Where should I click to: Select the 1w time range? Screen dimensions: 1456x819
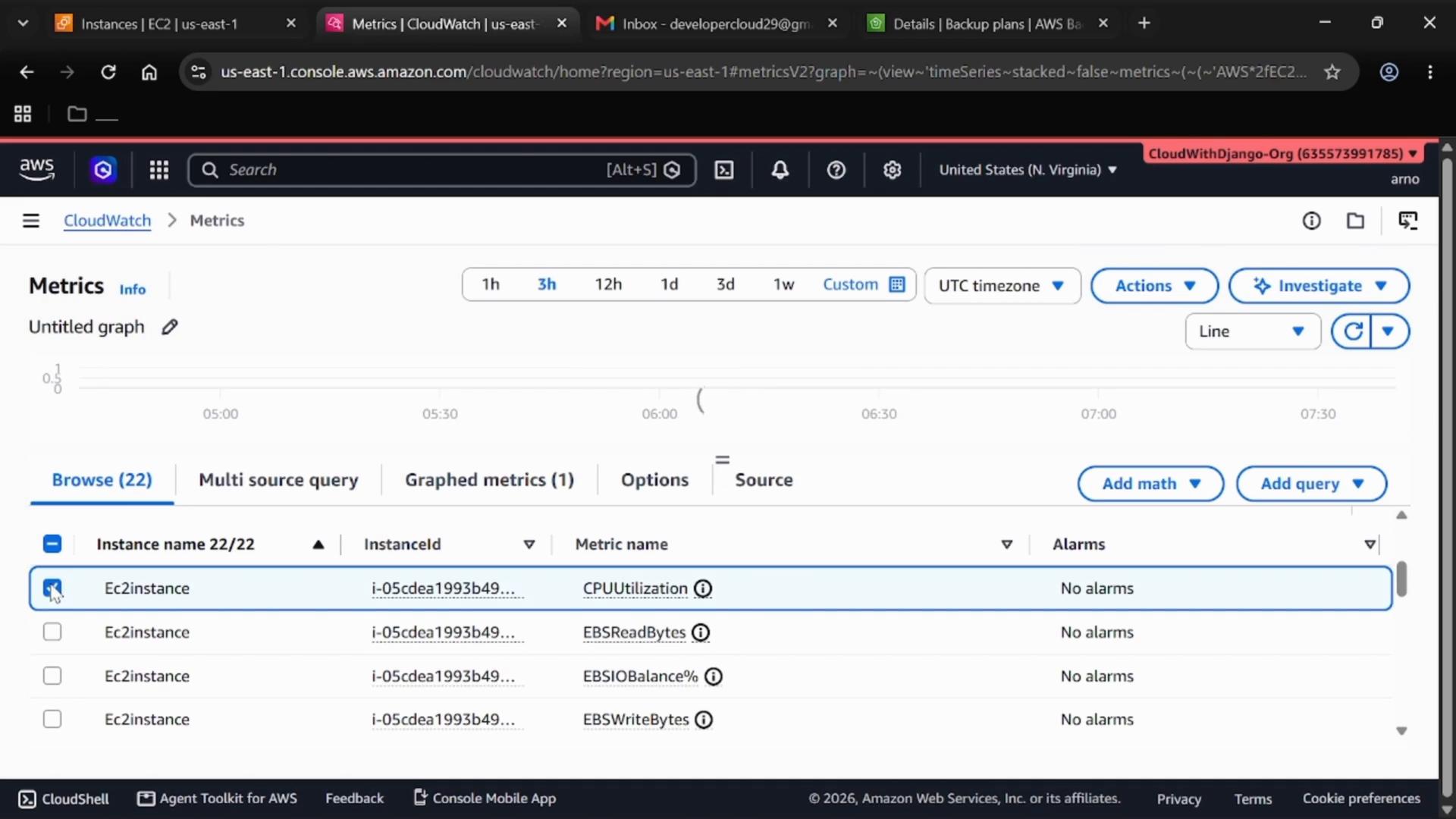(783, 284)
